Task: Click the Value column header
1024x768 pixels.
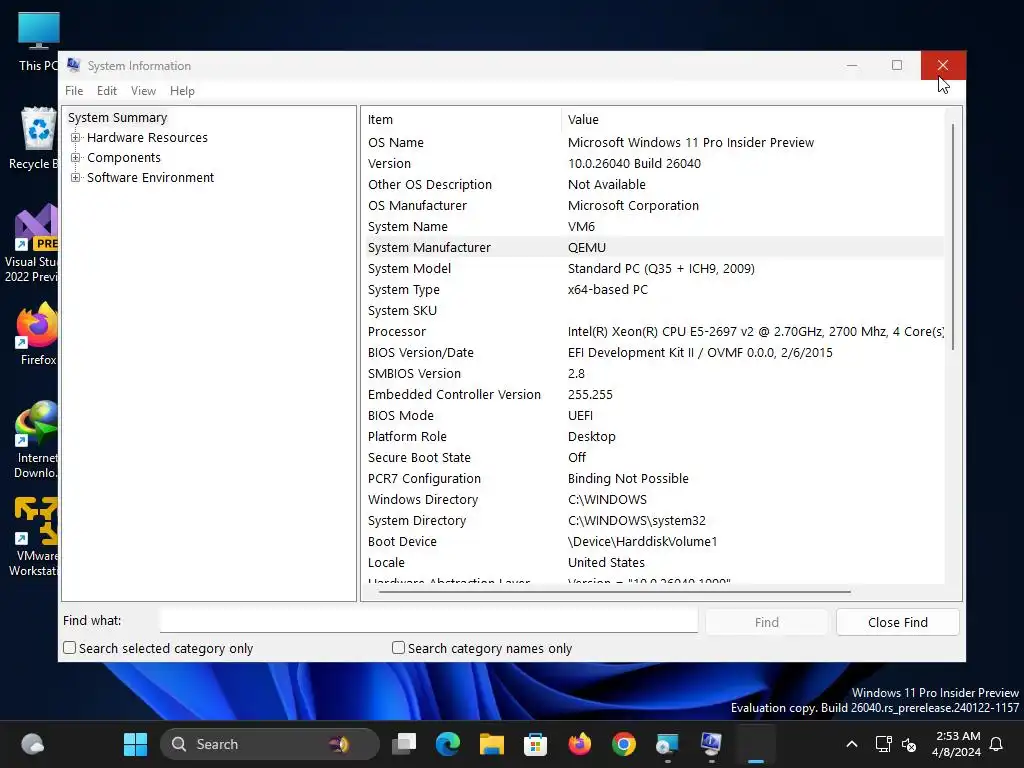Action: click(x=752, y=120)
